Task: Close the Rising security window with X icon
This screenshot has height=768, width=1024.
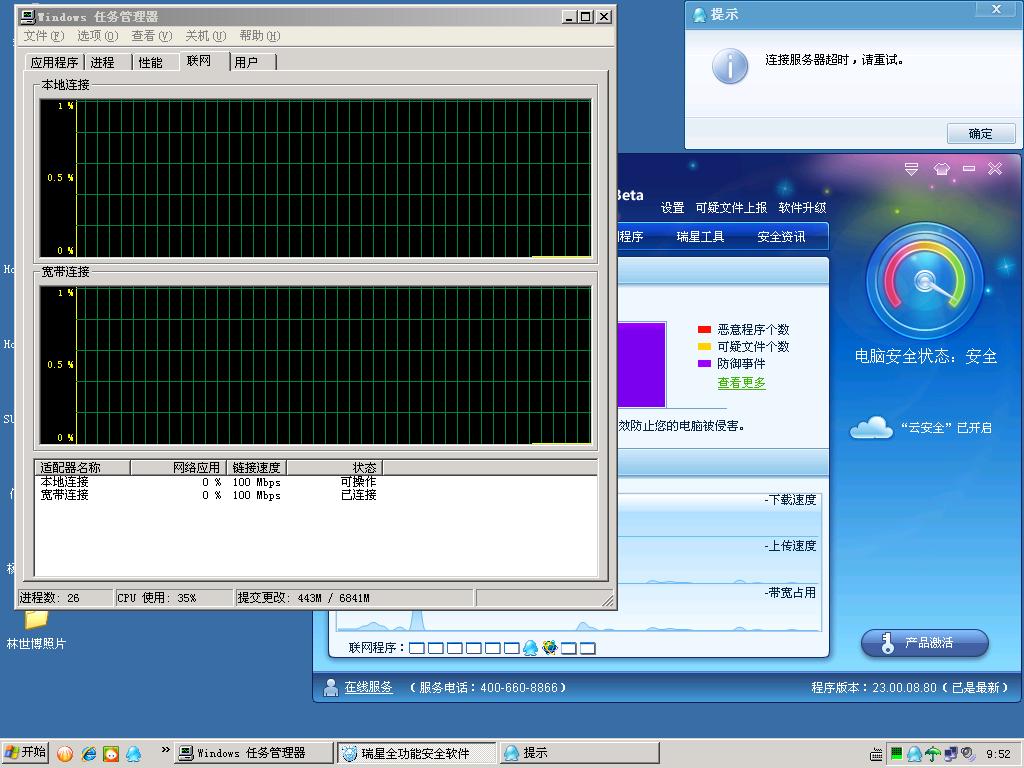Action: (x=995, y=168)
